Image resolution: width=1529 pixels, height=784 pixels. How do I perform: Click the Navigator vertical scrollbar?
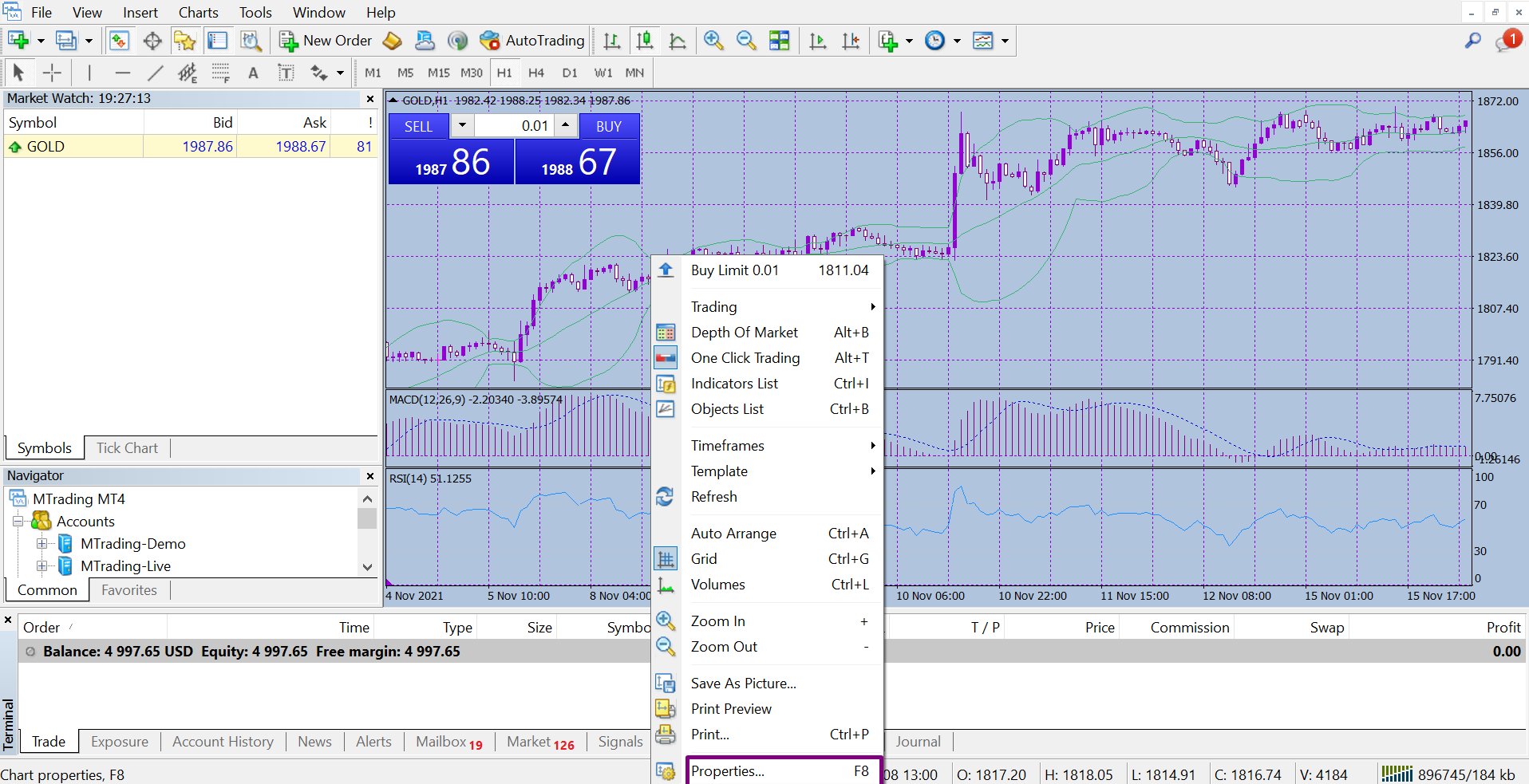(x=367, y=533)
